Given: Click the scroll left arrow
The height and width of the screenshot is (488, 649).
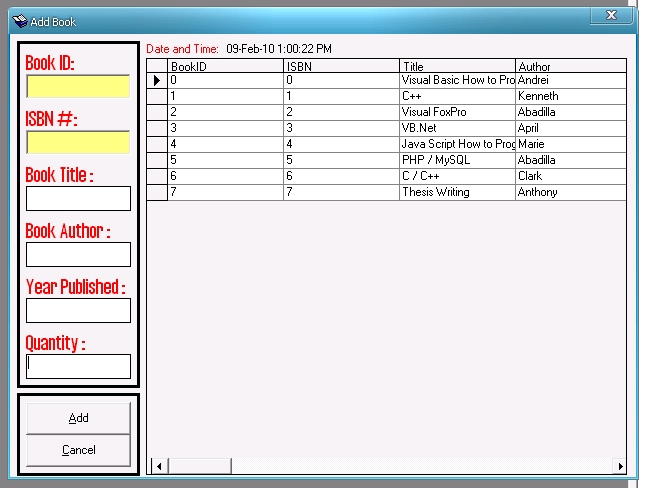Looking at the screenshot, I should point(159,466).
